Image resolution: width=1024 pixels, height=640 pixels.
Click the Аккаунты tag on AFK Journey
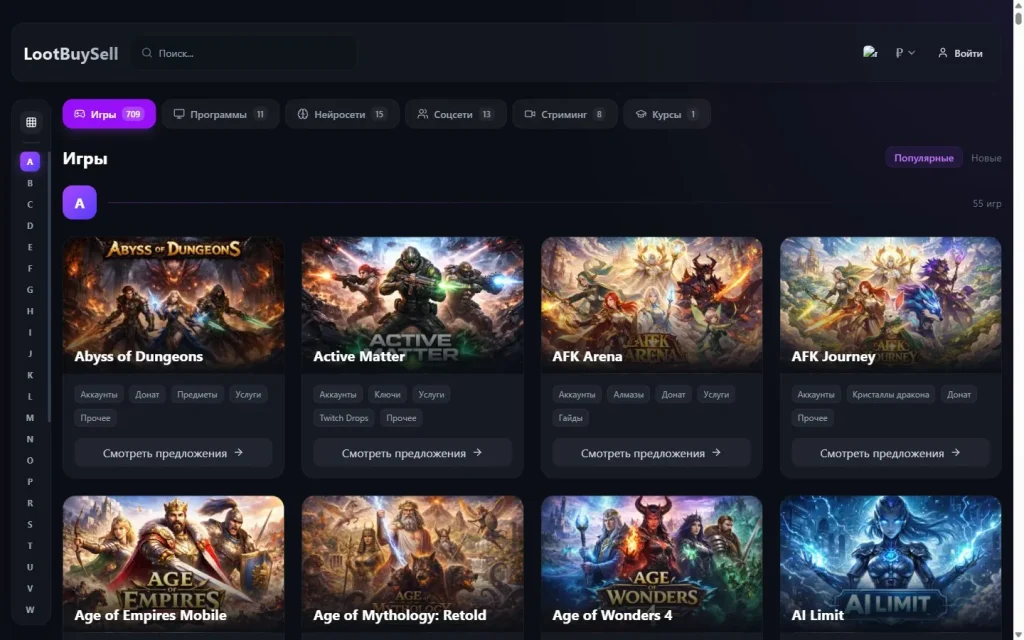coord(816,394)
